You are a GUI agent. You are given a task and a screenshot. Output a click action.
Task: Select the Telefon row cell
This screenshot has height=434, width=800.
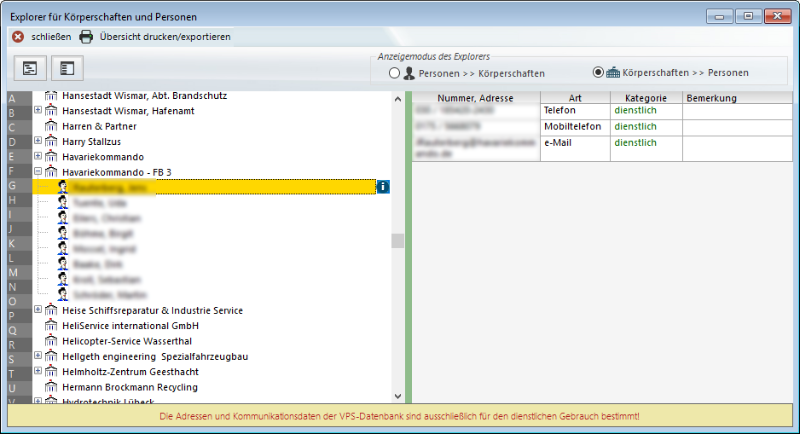(575, 111)
